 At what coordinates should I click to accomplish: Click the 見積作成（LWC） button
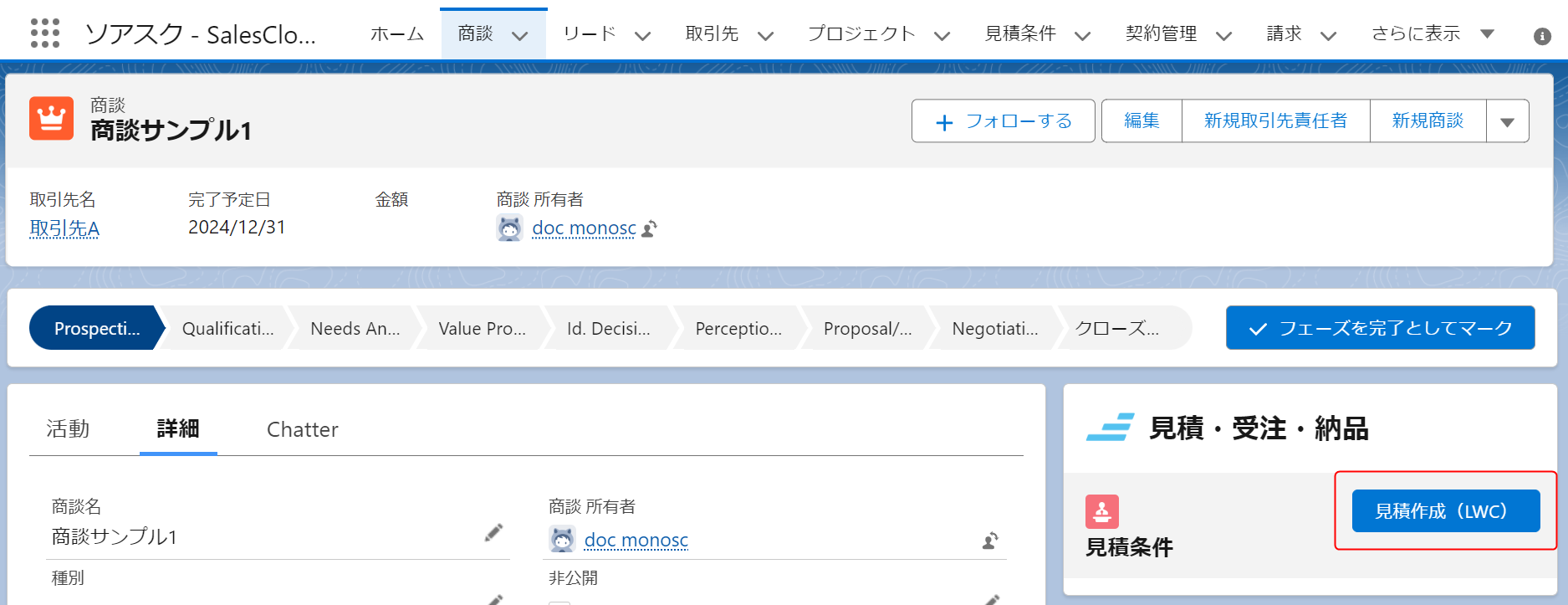(x=1445, y=511)
